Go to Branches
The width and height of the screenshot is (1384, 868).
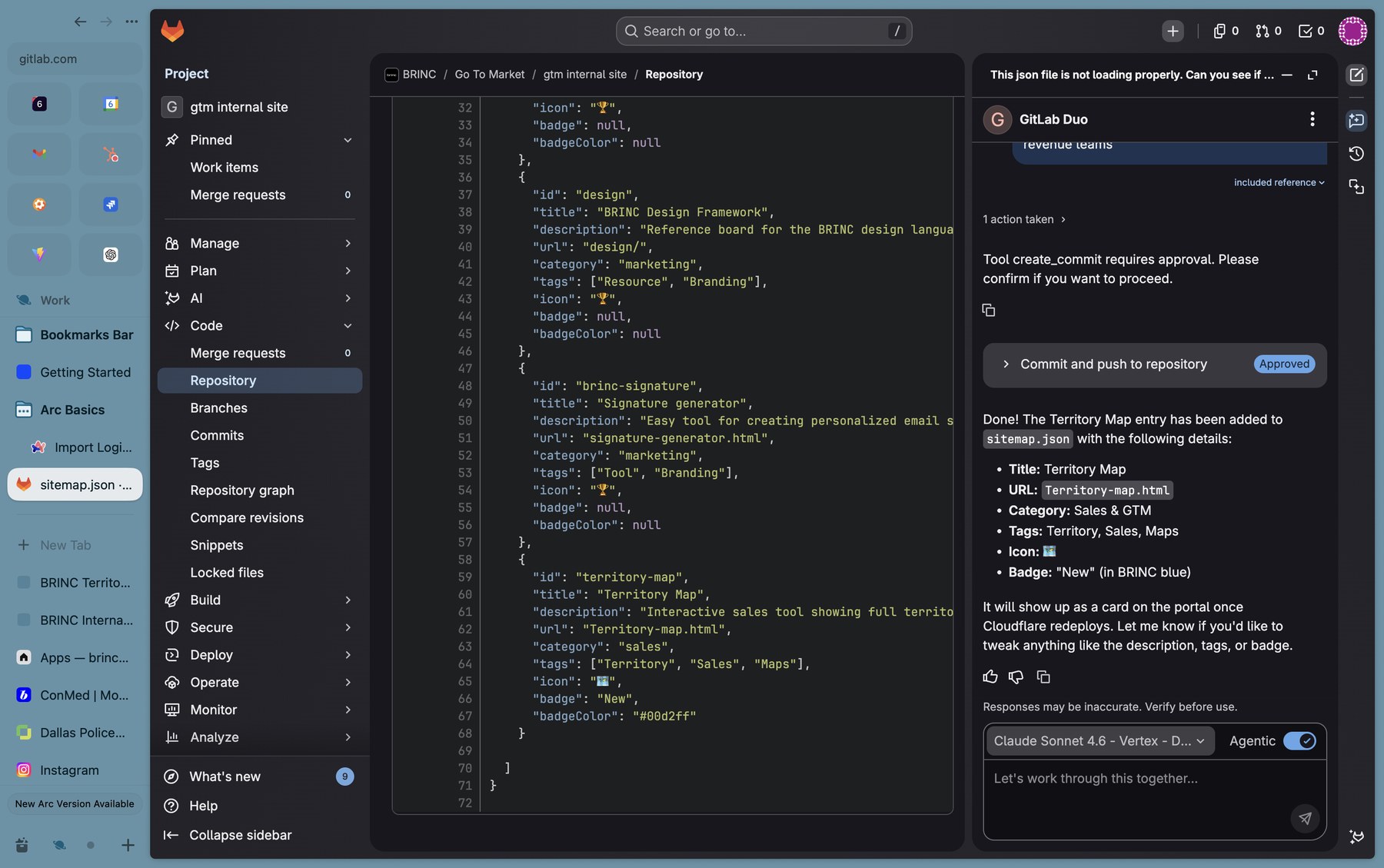tap(259, 408)
